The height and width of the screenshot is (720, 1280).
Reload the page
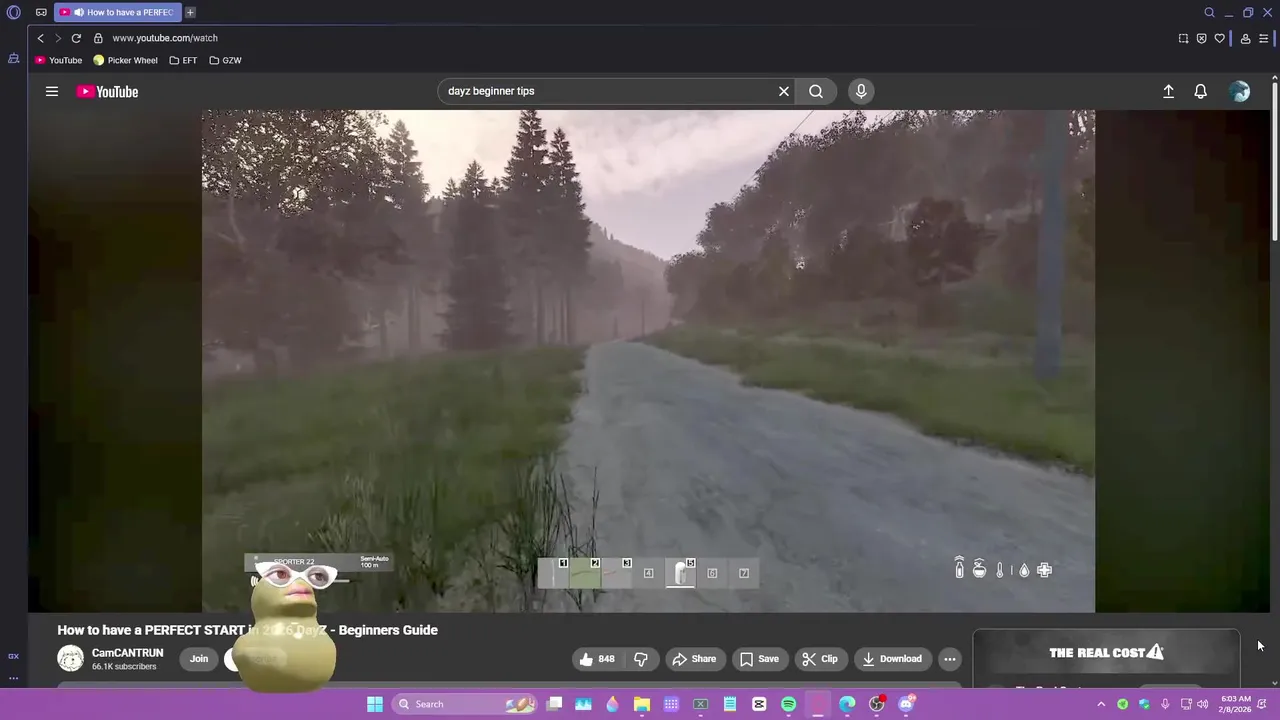[76, 38]
